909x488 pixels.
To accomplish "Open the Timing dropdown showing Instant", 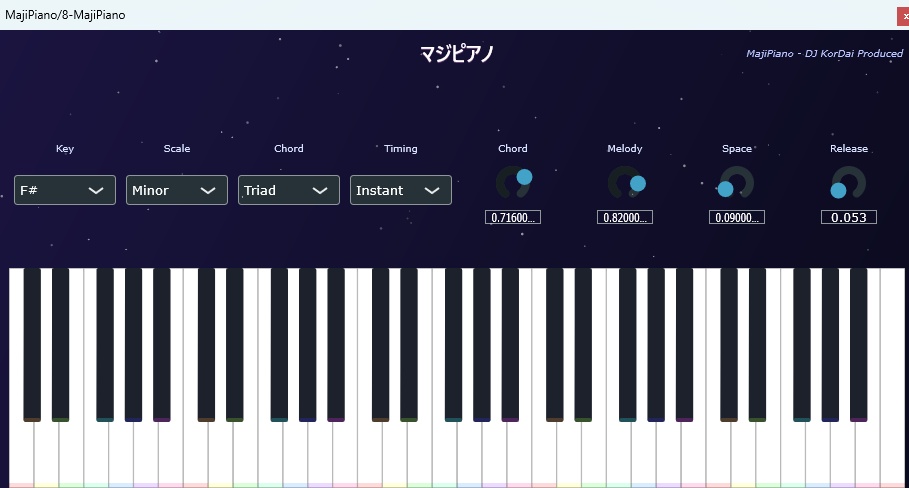I will [x=401, y=190].
